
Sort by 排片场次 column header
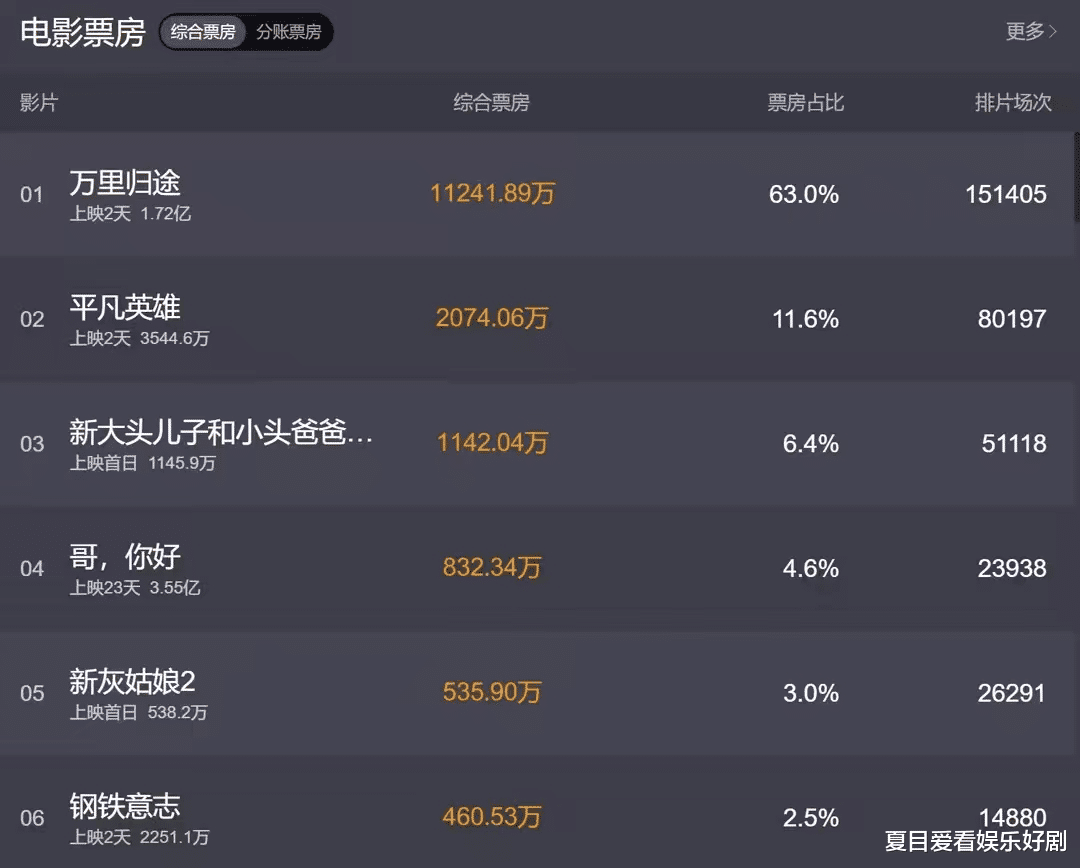(x=1012, y=103)
